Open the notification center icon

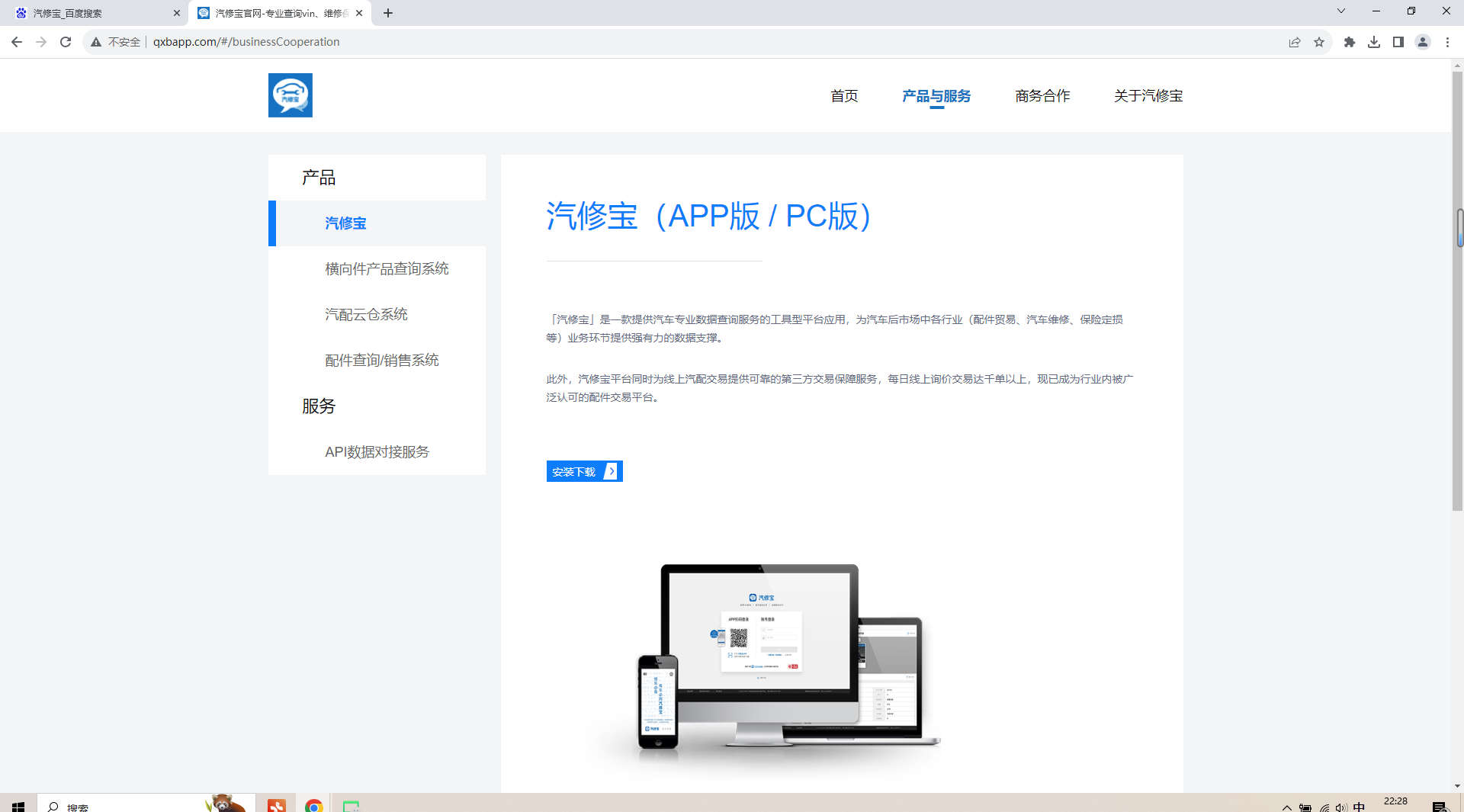[x=1440, y=807]
